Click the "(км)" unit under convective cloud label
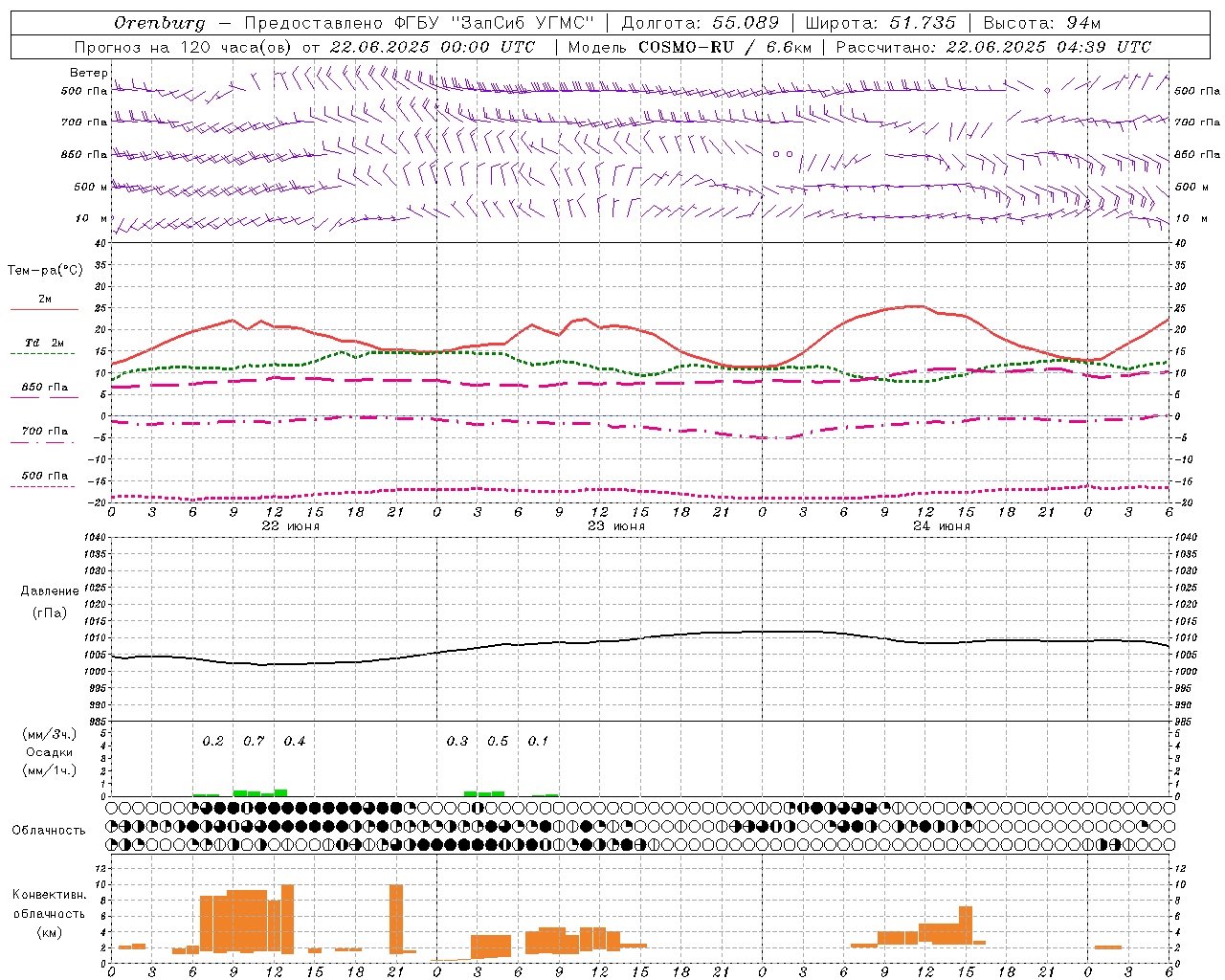Screen dimensions: 1225x980 tap(50, 933)
